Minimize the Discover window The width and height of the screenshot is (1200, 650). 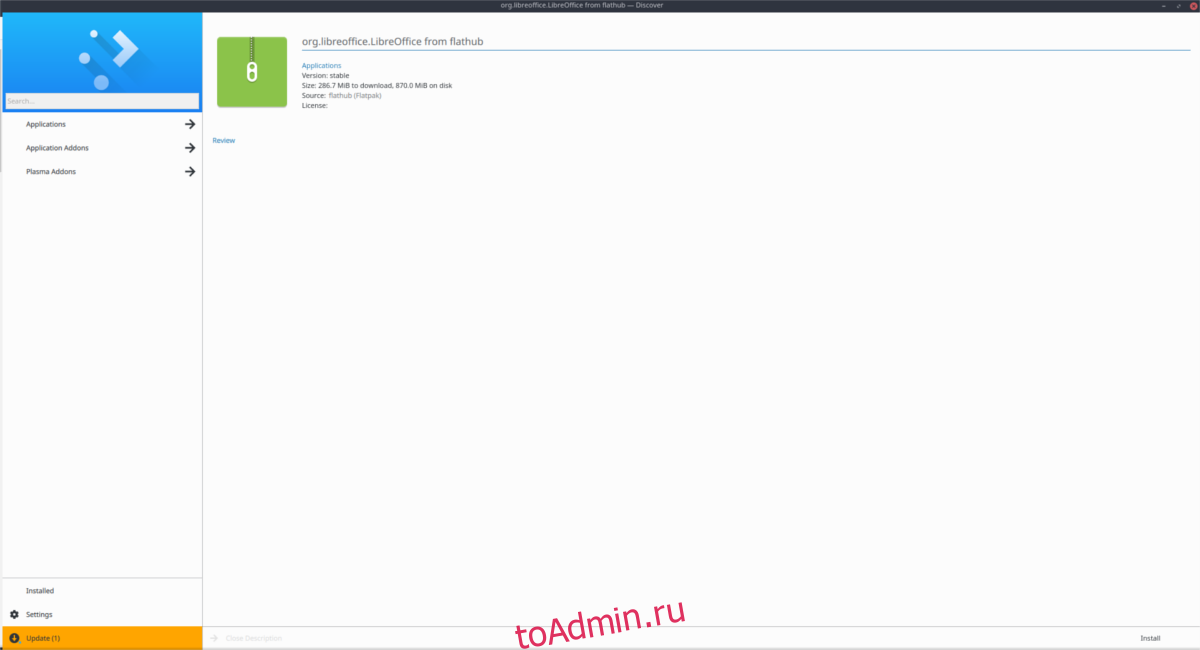pos(1165,5)
